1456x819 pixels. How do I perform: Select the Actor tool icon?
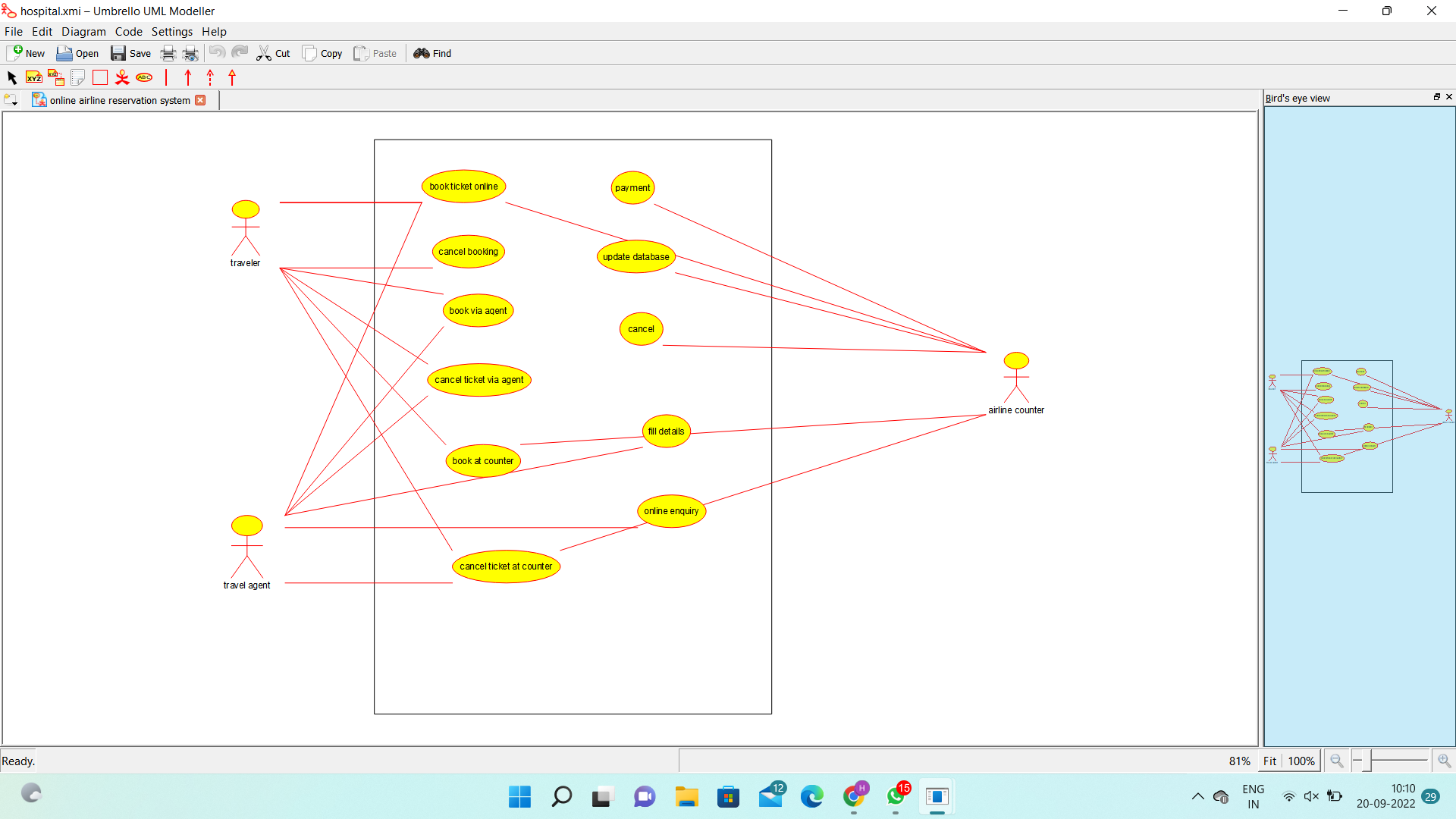[x=121, y=77]
